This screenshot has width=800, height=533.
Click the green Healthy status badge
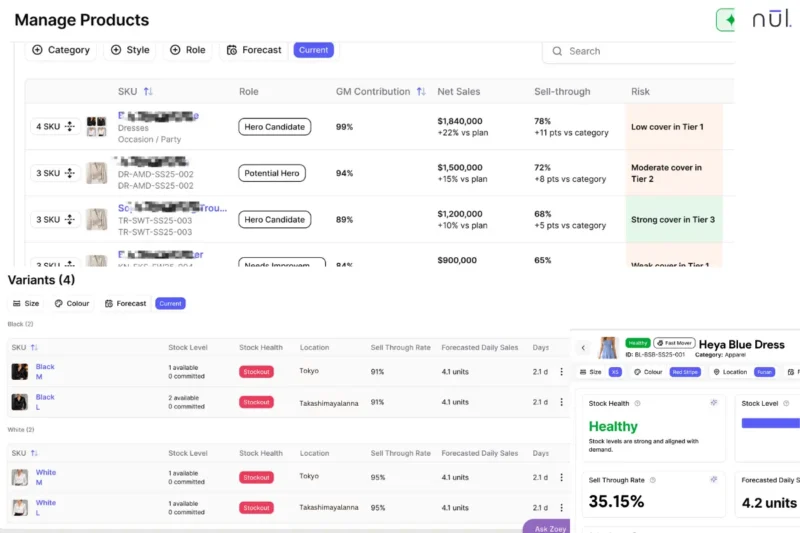(638, 343)
